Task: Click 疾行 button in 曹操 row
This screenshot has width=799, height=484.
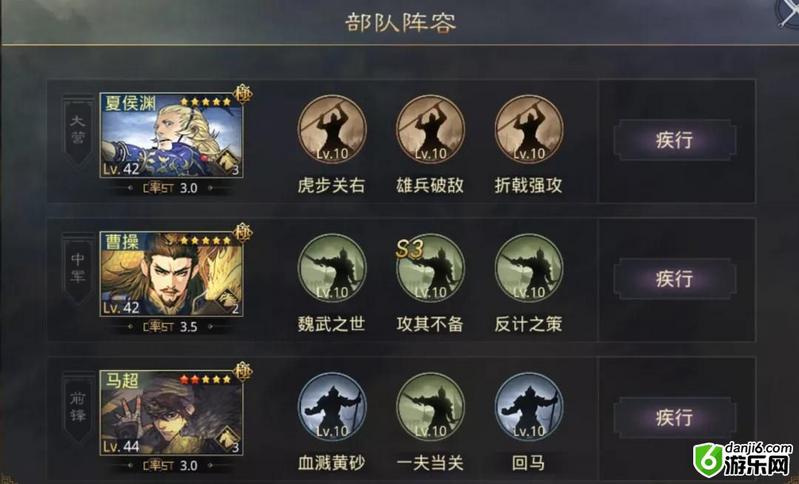Action: click(675, 279)
